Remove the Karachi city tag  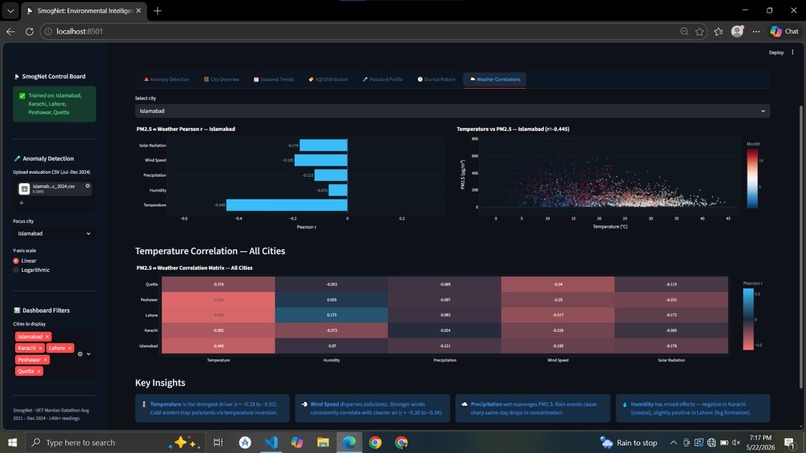click(x=41, y=348)
